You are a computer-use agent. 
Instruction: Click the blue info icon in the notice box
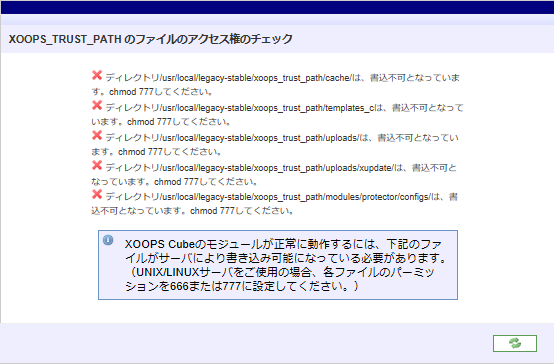[108, 240]
